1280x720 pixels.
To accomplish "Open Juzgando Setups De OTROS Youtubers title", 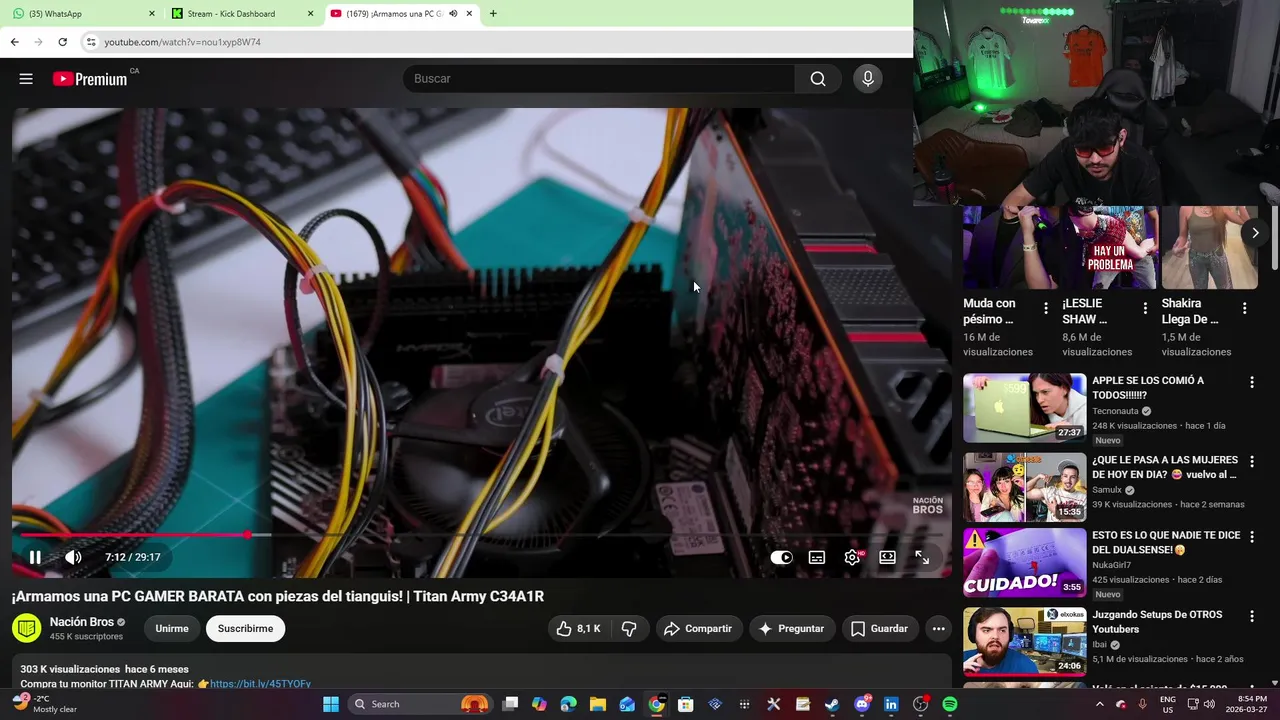I will tap(1157, 622).
